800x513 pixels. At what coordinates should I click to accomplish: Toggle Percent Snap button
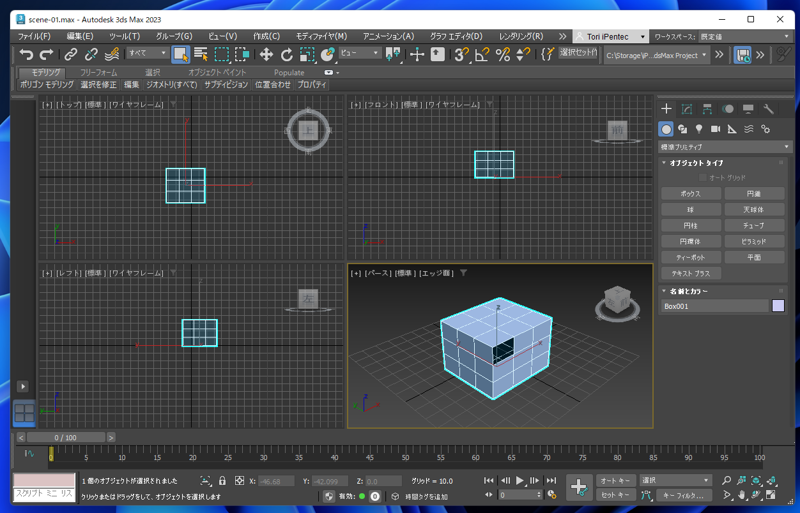503,54
